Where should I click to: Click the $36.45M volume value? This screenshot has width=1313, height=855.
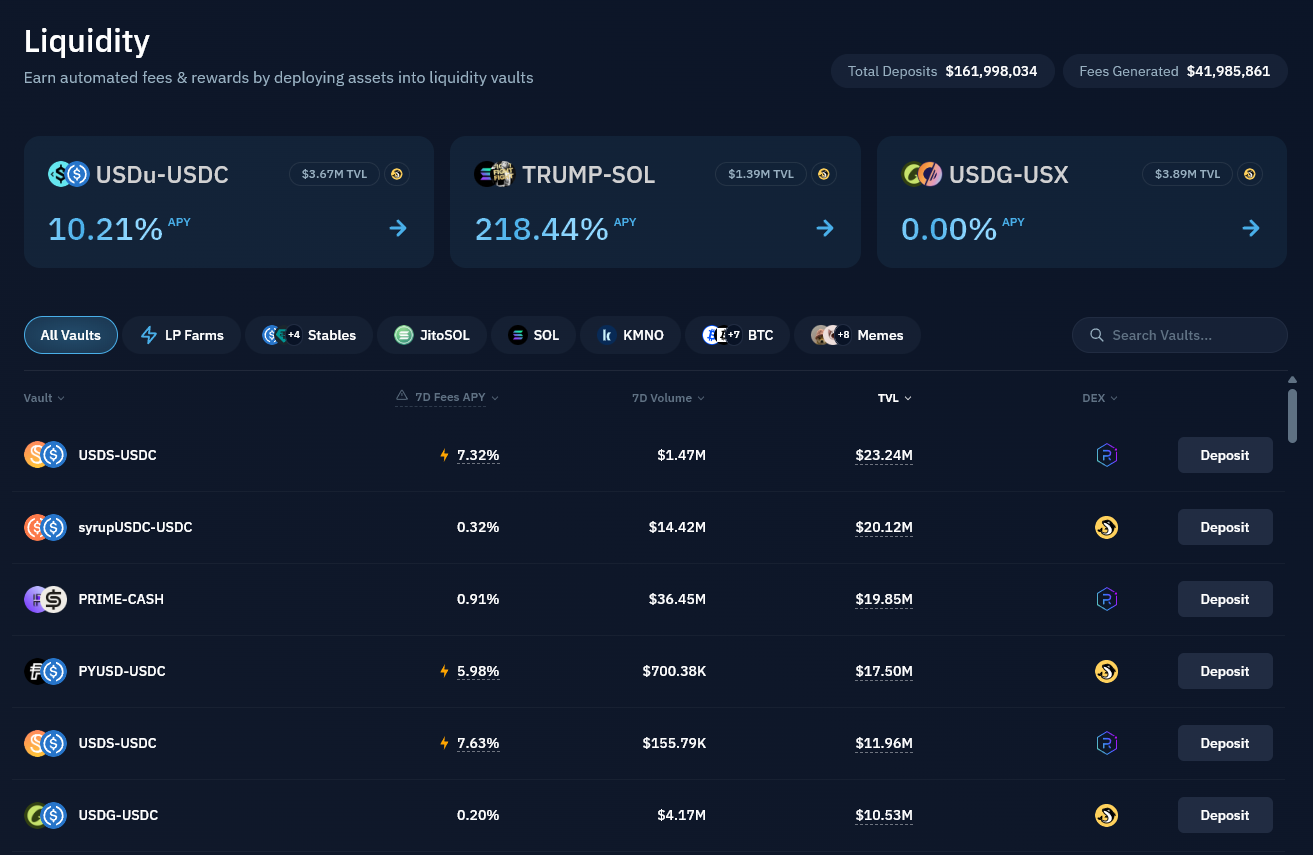pos(677,599)
